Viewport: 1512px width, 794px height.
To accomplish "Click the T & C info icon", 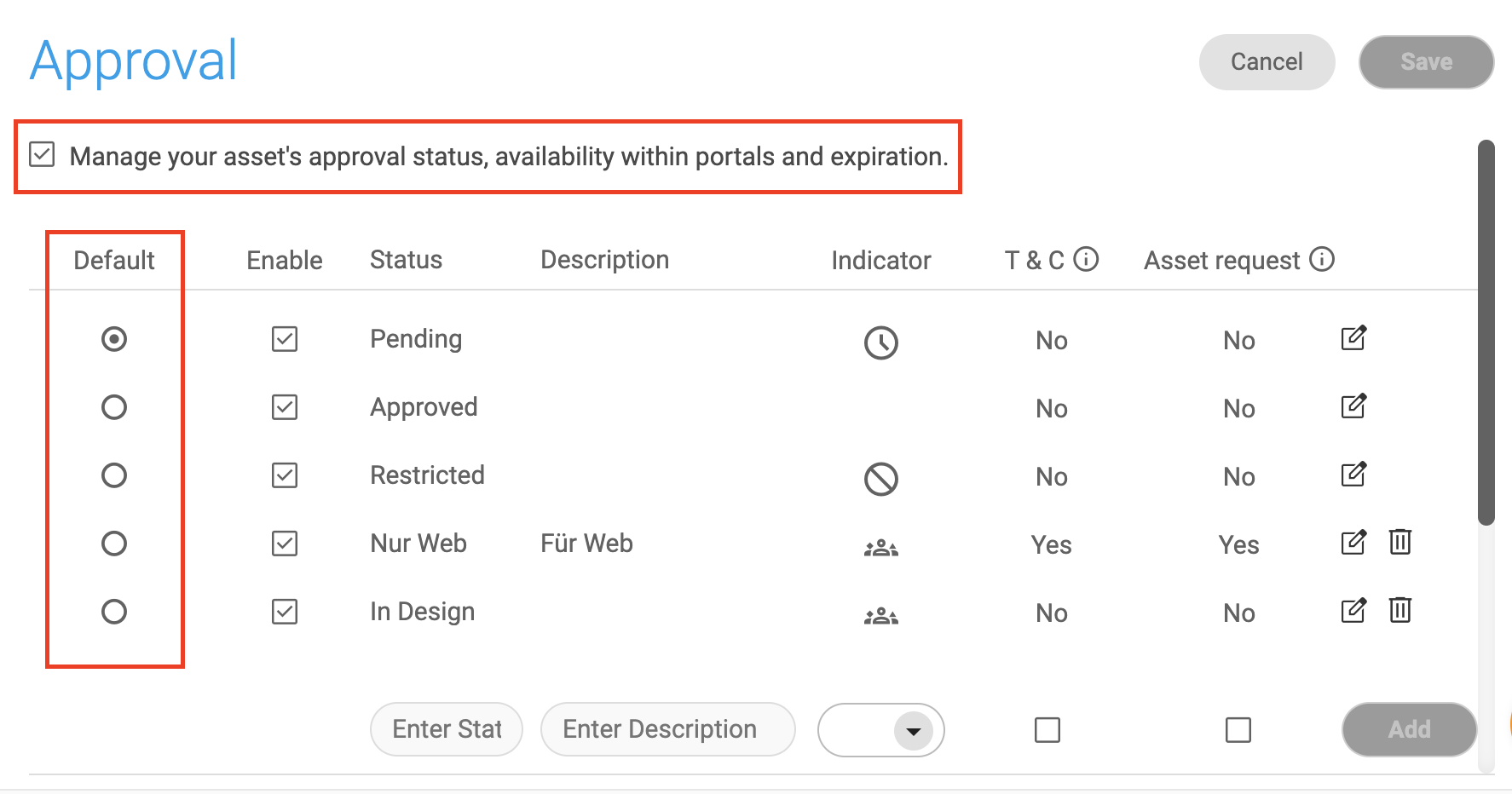I will coord(1086,259).
